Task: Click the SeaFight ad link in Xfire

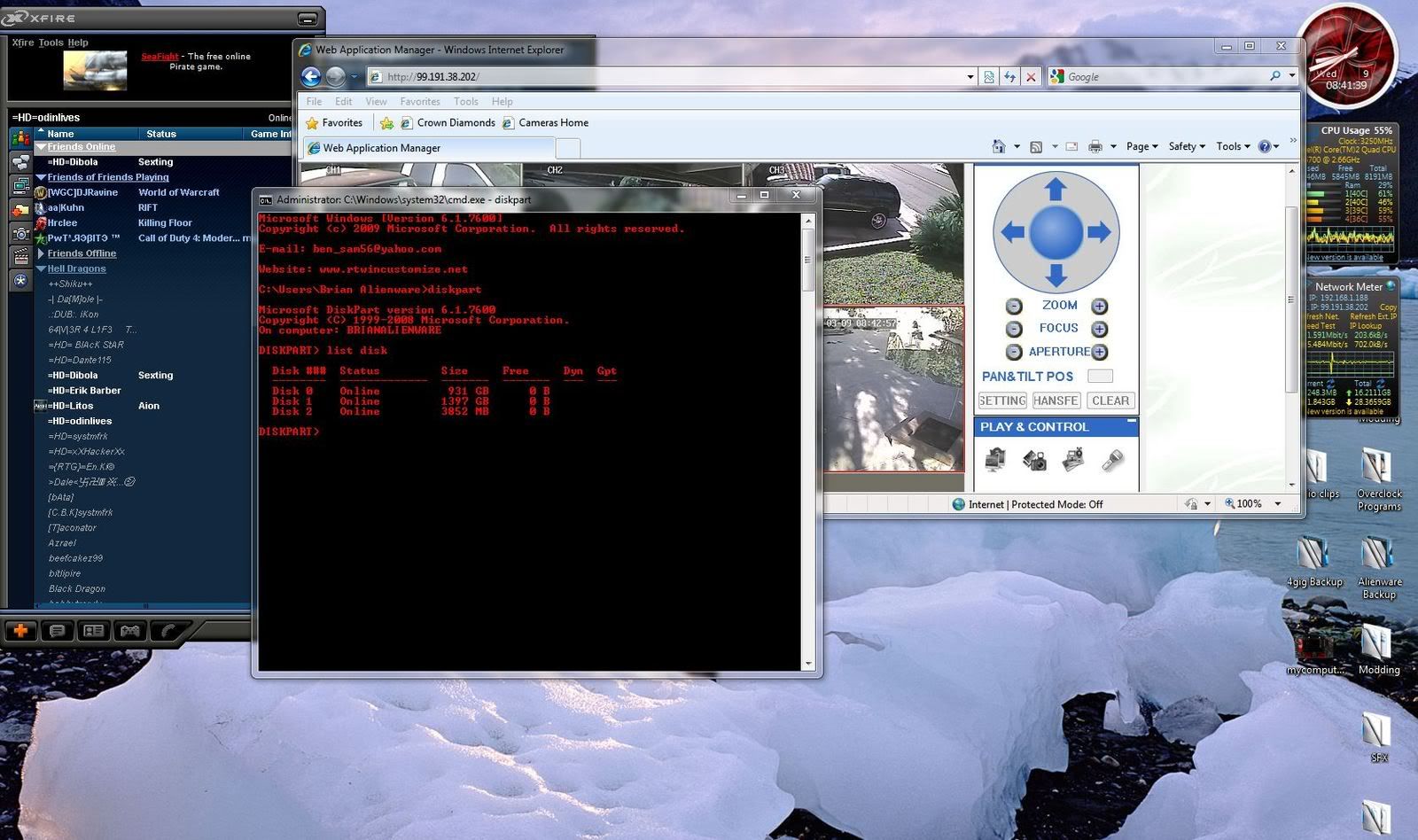Action: [160, 57]
